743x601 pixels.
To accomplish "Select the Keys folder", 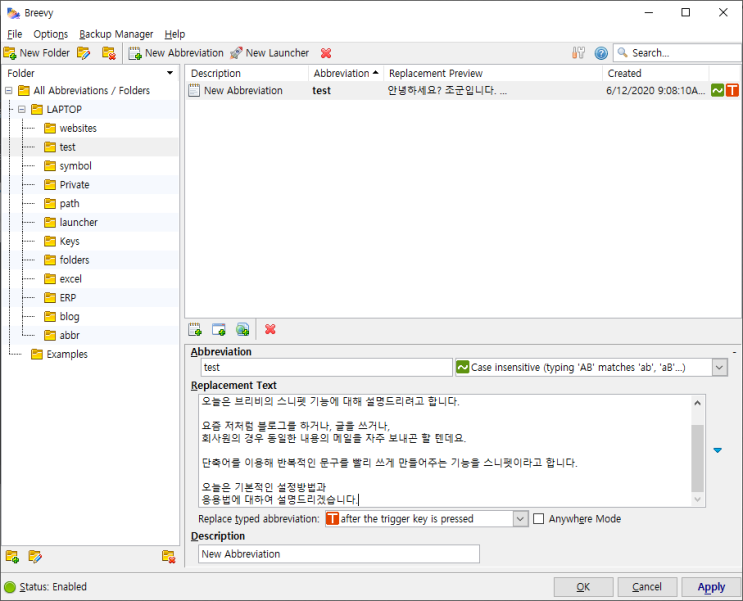I will point(69,241).
